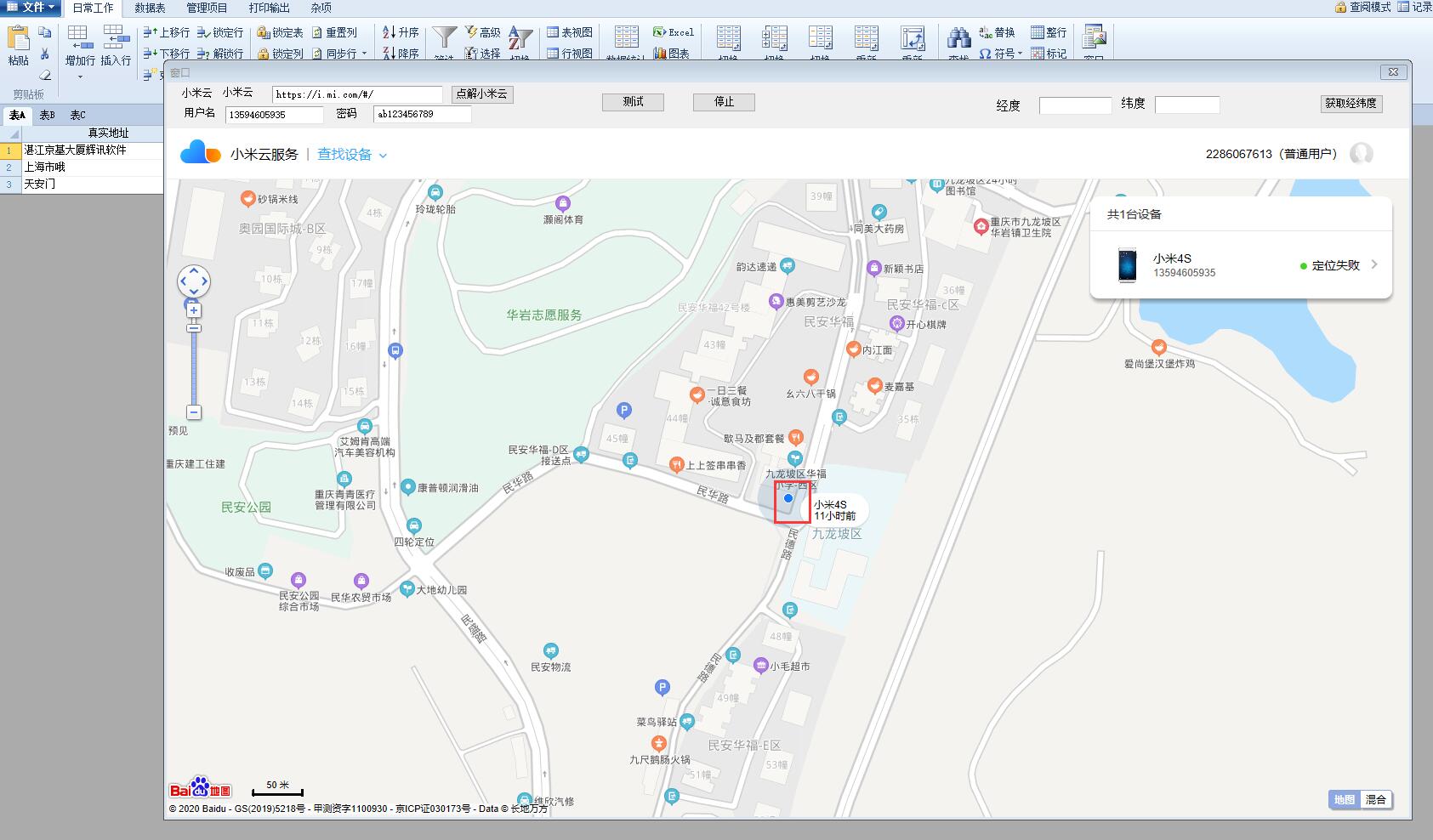Screen dimensions: 1433x840
Task: Click Unlock Row (解锁行)
Action: (x=220, y=54)
